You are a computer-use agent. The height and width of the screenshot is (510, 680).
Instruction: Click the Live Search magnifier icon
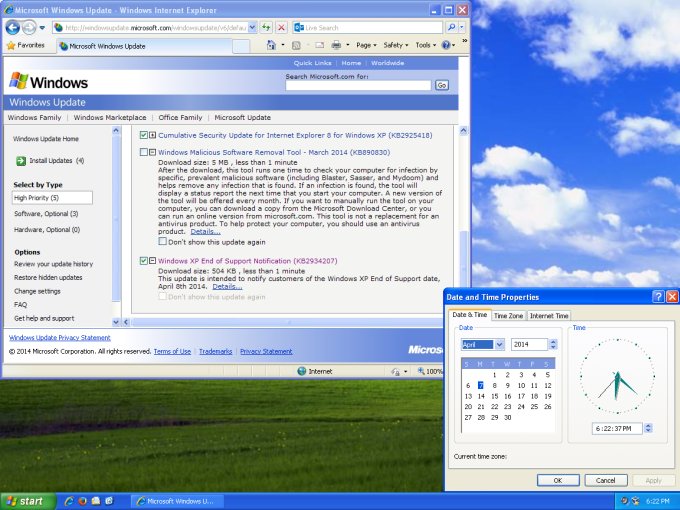coord(451,27)
